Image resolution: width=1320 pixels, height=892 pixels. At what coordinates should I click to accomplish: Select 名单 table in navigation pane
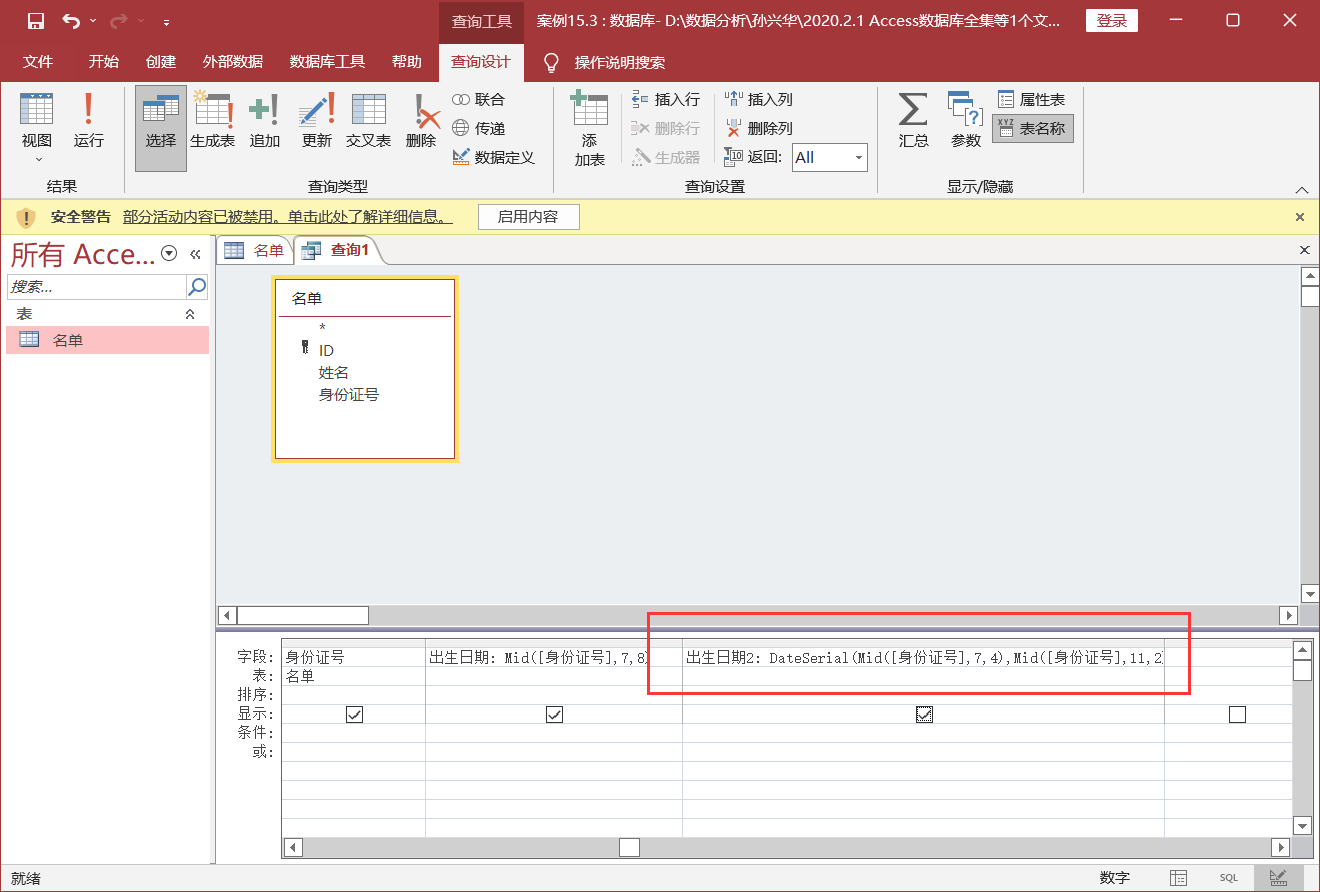point(107,340)
